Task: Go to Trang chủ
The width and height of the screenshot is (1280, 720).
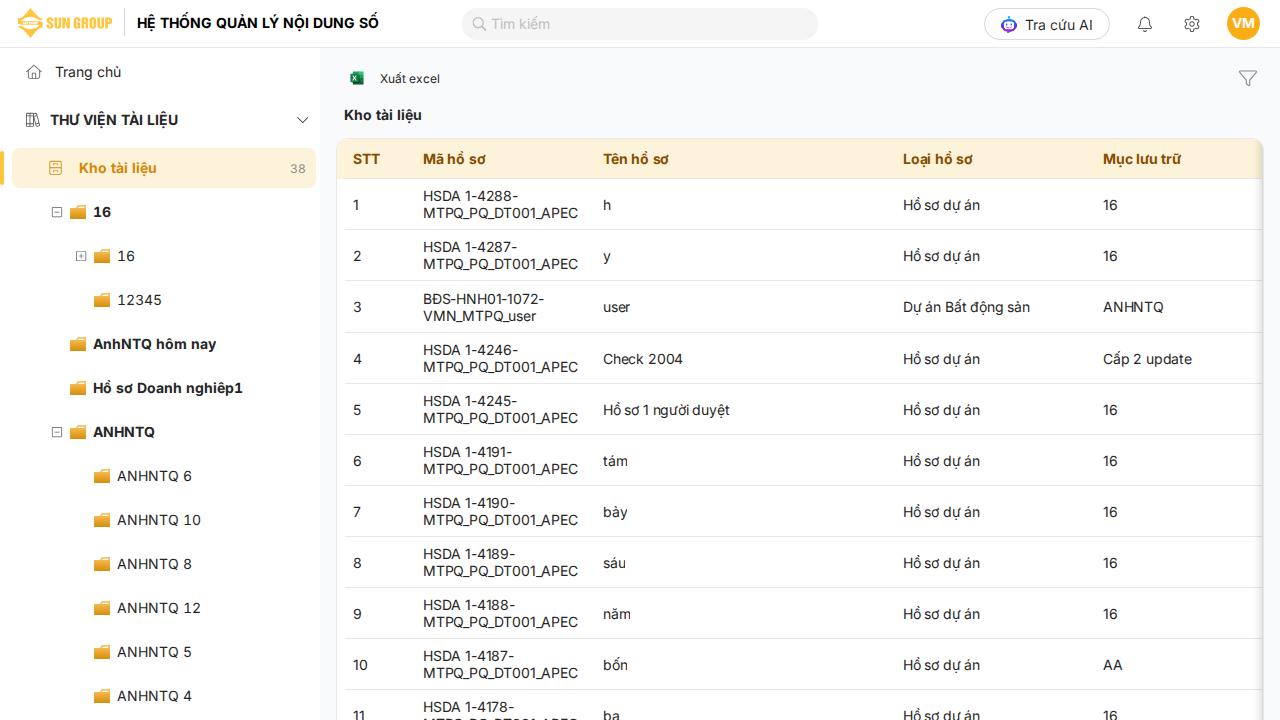Action: coord(88,72)
